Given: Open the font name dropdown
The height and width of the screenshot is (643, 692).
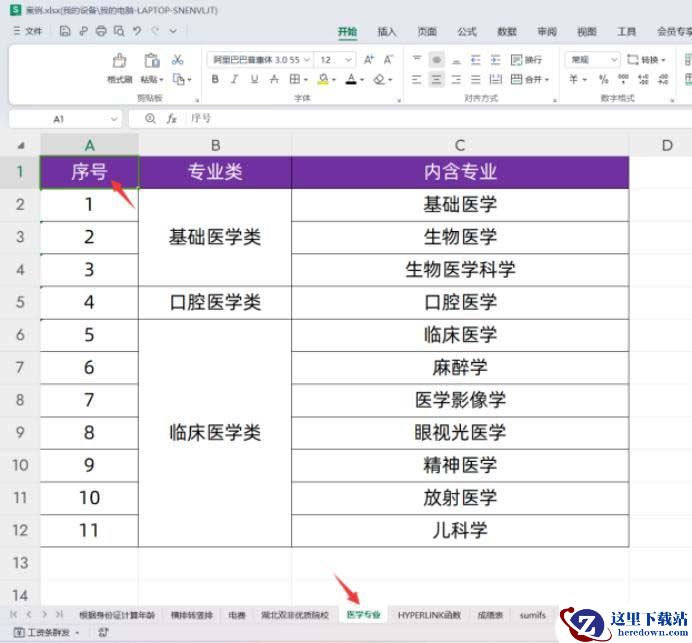Looking at the screenshot, I should click(x=257, y=60).
